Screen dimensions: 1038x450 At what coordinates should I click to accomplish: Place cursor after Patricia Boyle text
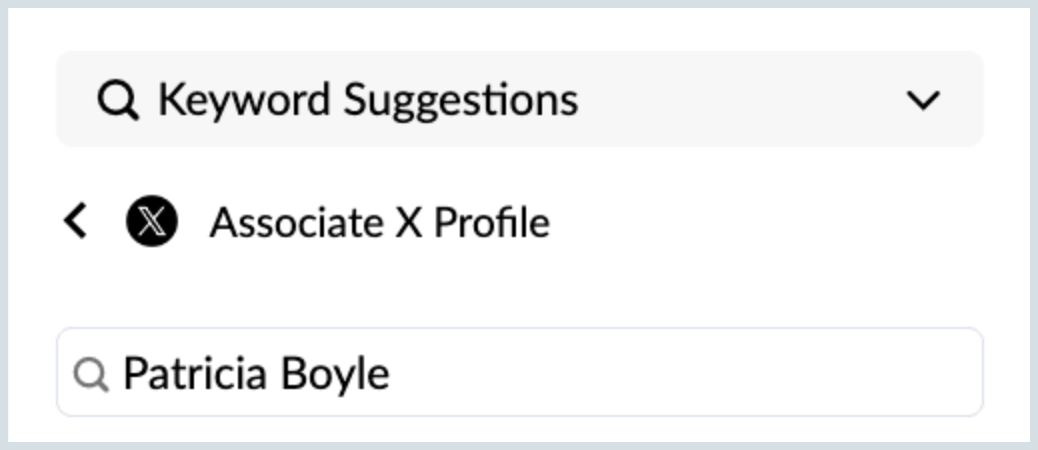coord(392,374)
